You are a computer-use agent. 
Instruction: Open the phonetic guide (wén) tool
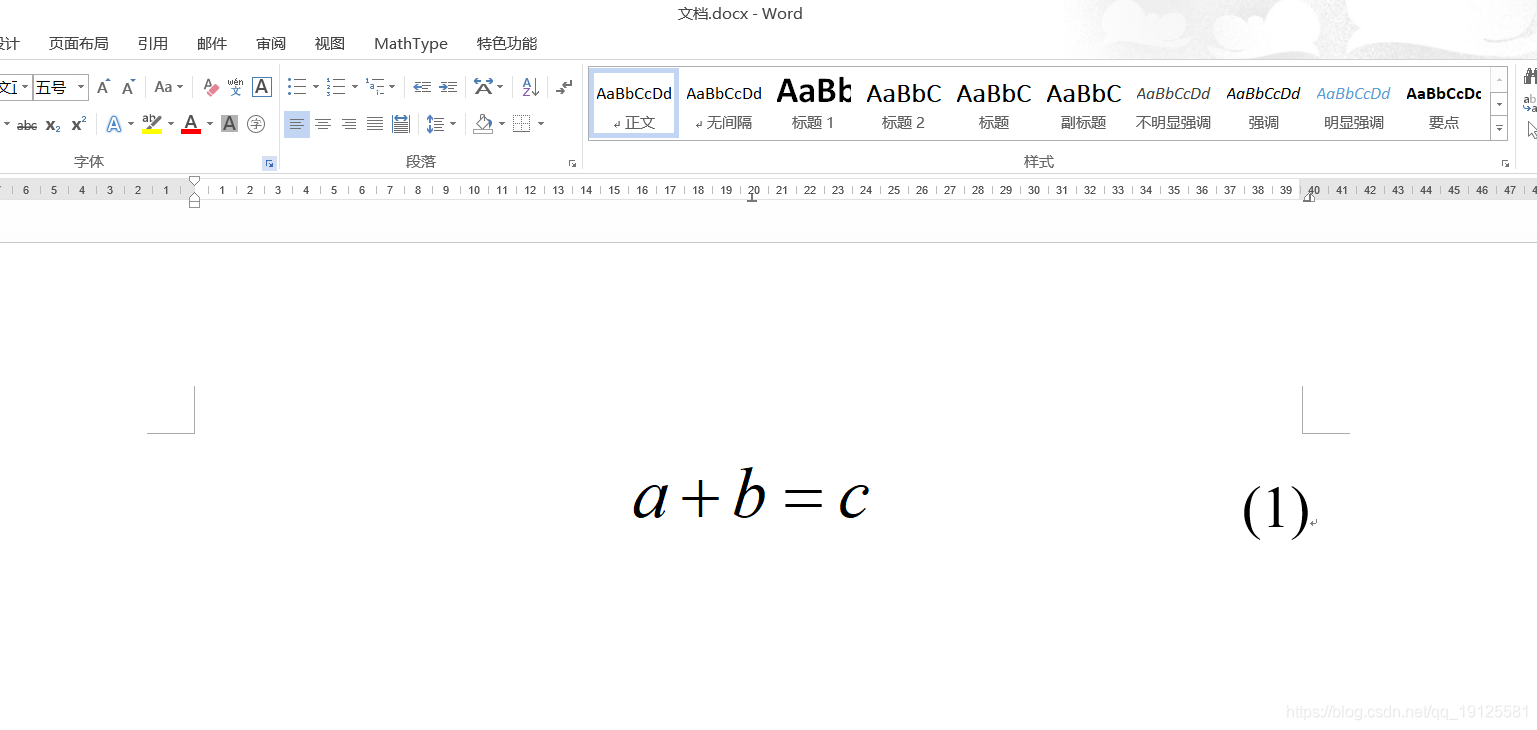pos(235,87)
